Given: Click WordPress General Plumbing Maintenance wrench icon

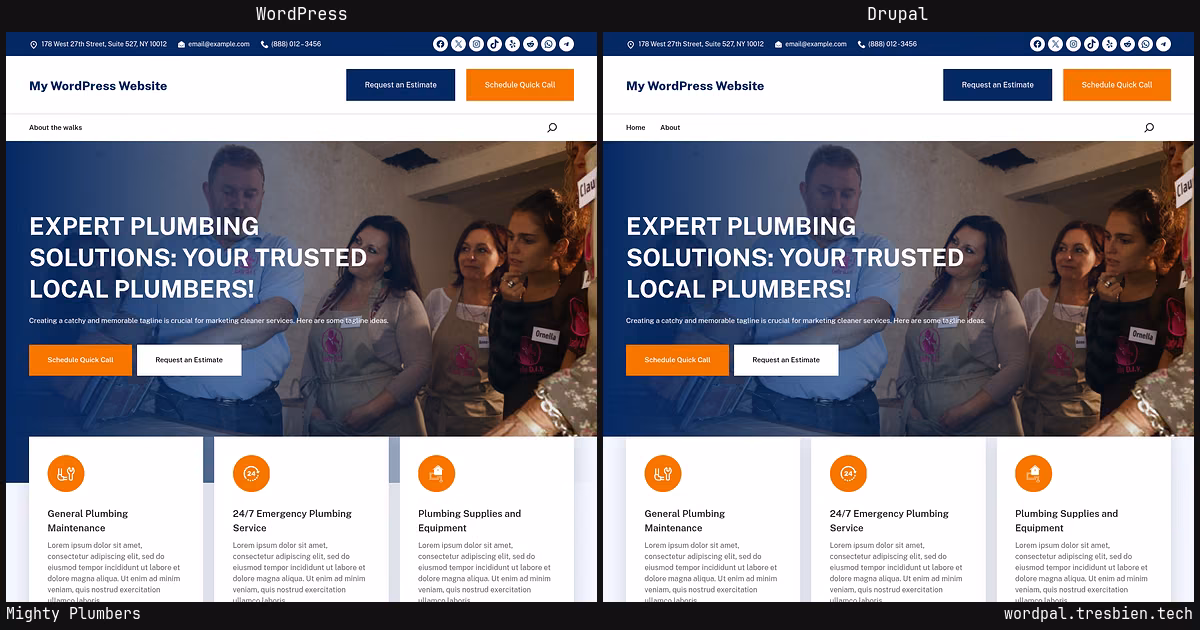Looking at the screenshot, I should (x=66, y=473).
